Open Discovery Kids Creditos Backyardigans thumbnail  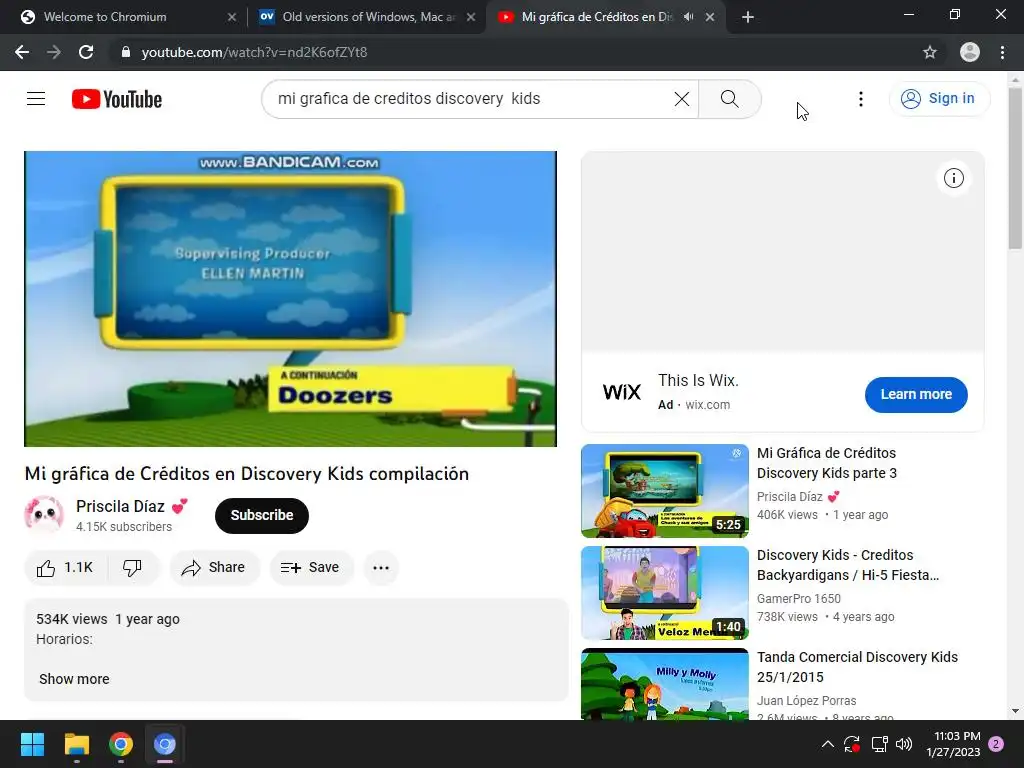point(665,593)
